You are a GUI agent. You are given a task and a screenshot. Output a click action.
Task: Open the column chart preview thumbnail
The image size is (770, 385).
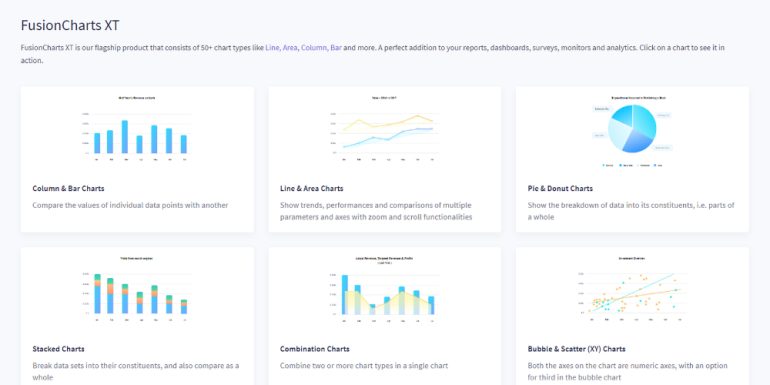137,129
